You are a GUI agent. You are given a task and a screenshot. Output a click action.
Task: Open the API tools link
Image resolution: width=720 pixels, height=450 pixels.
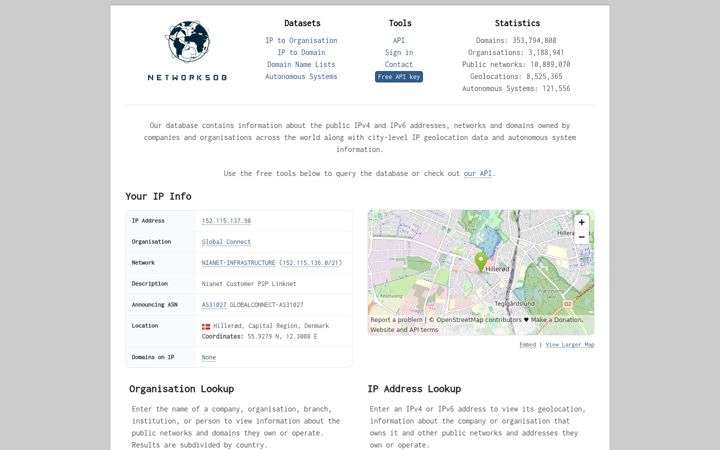[x=399, y=40]
